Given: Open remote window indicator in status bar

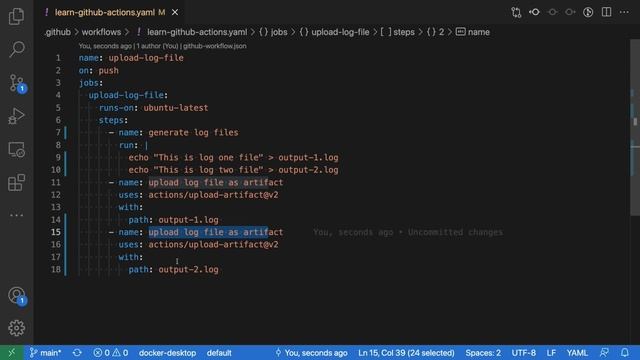Looking at the screenshot, I should 11,353.
